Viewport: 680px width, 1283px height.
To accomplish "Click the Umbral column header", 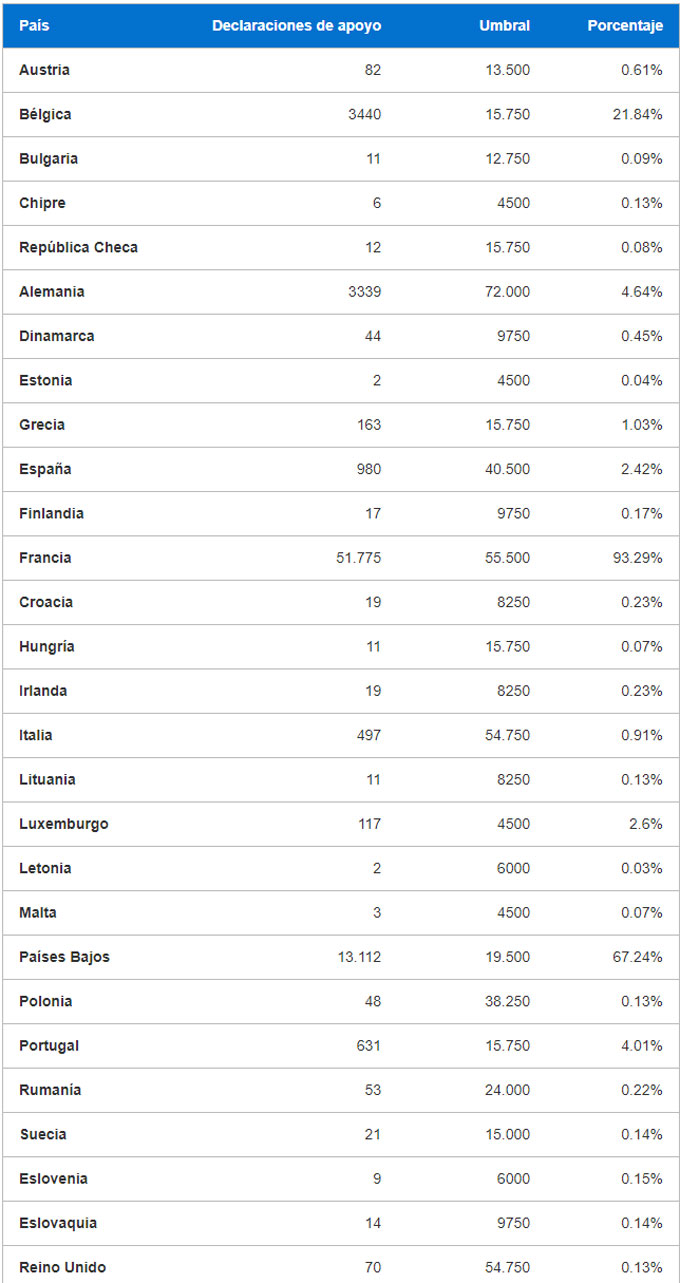I will [x=504, y=26].
